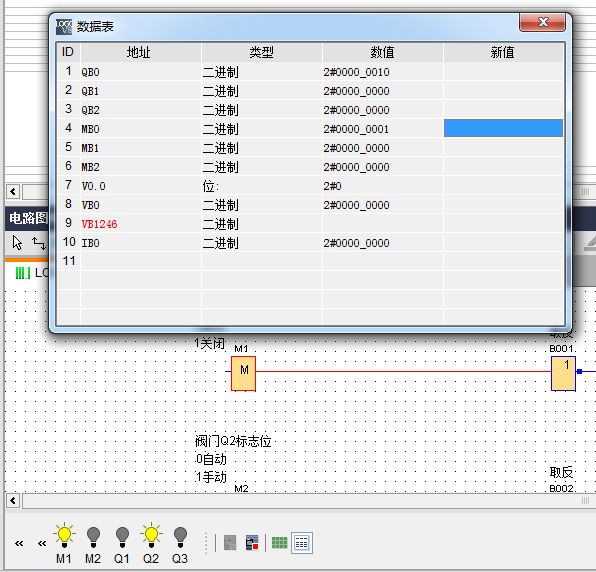596x572 pixels.
Task: Toggle the M2 lamp indicator
Action: point(93,537)
